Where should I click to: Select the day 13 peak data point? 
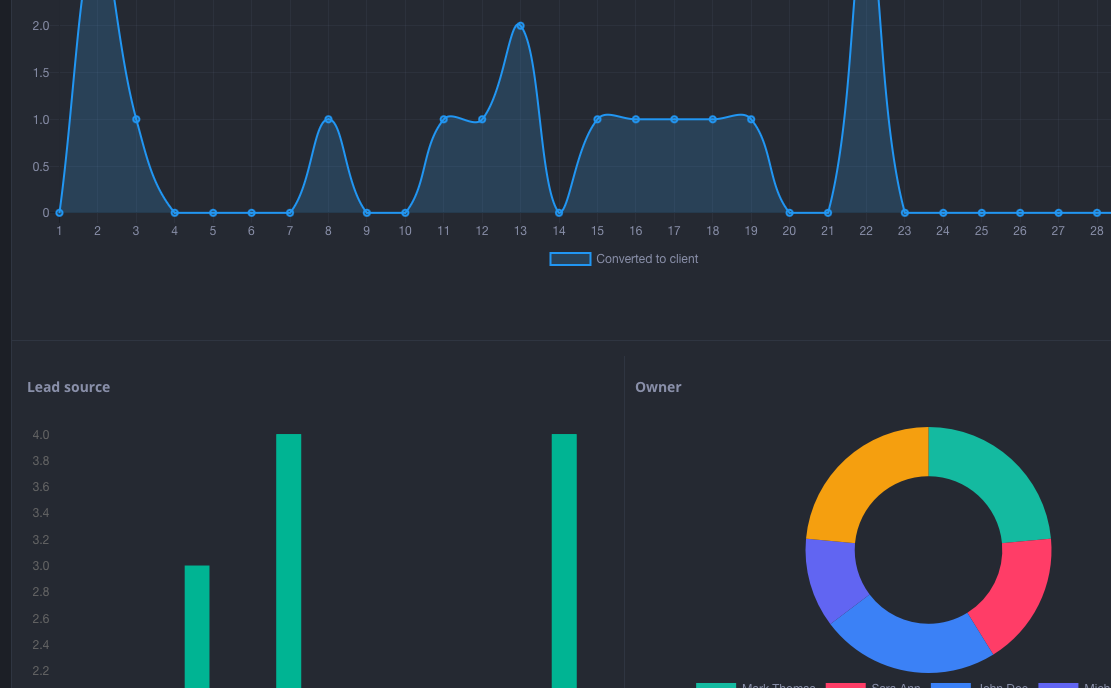pyautogui.click(x=520, y=26)
